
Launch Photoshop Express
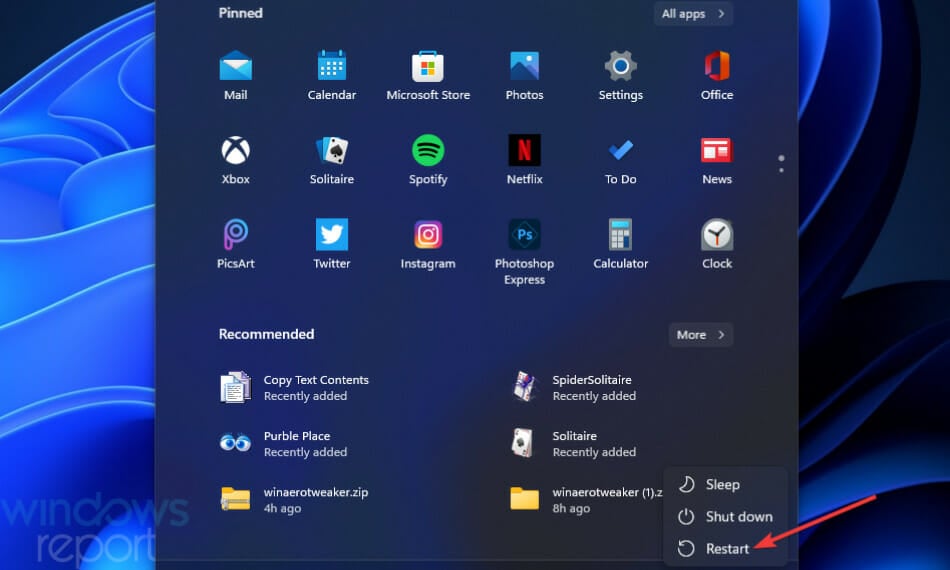(524, 251)
